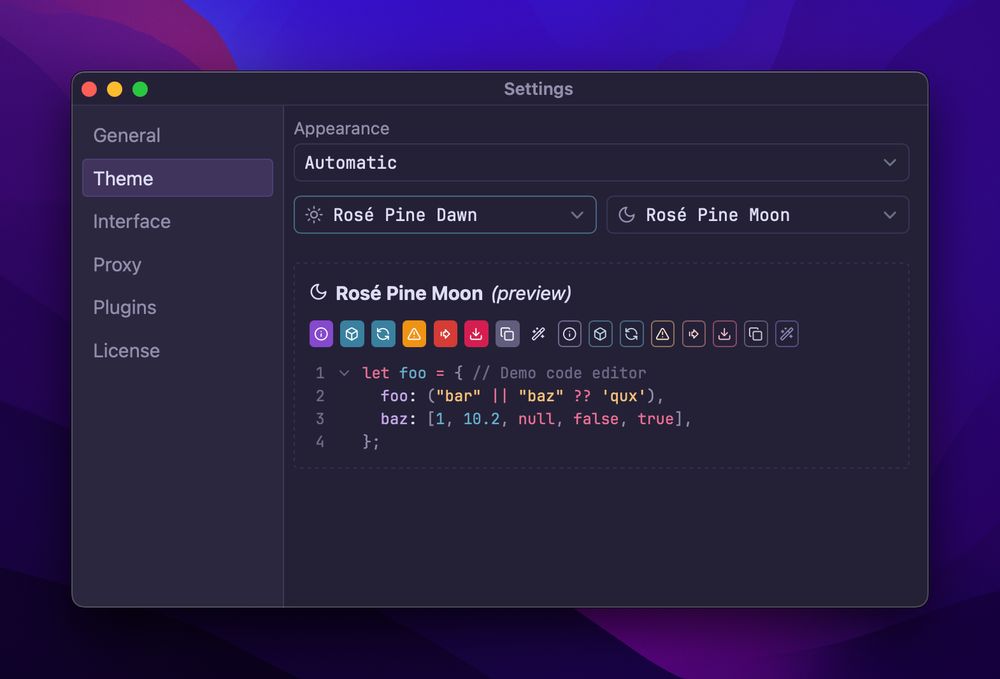Image resolution: width=1000 pixels, height=679 pixels.
Task: Open the Plugins settings tab
Action: tap(177, 307)
